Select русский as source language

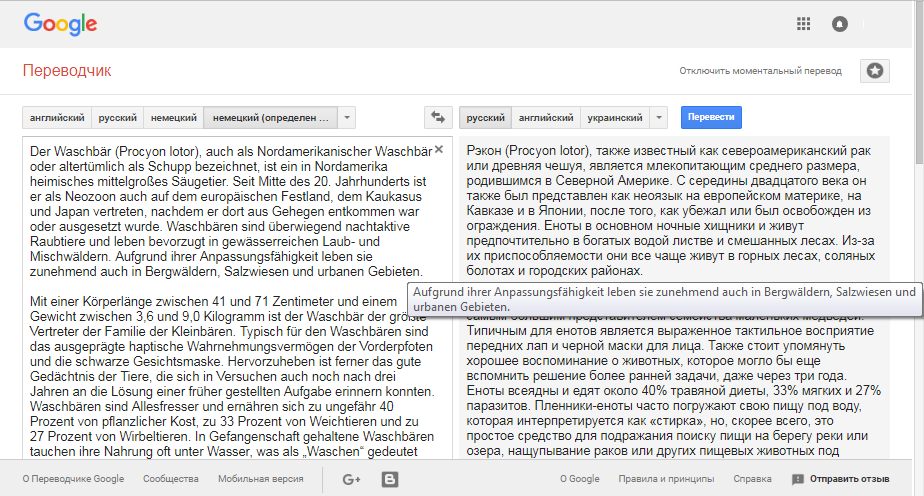118,117
